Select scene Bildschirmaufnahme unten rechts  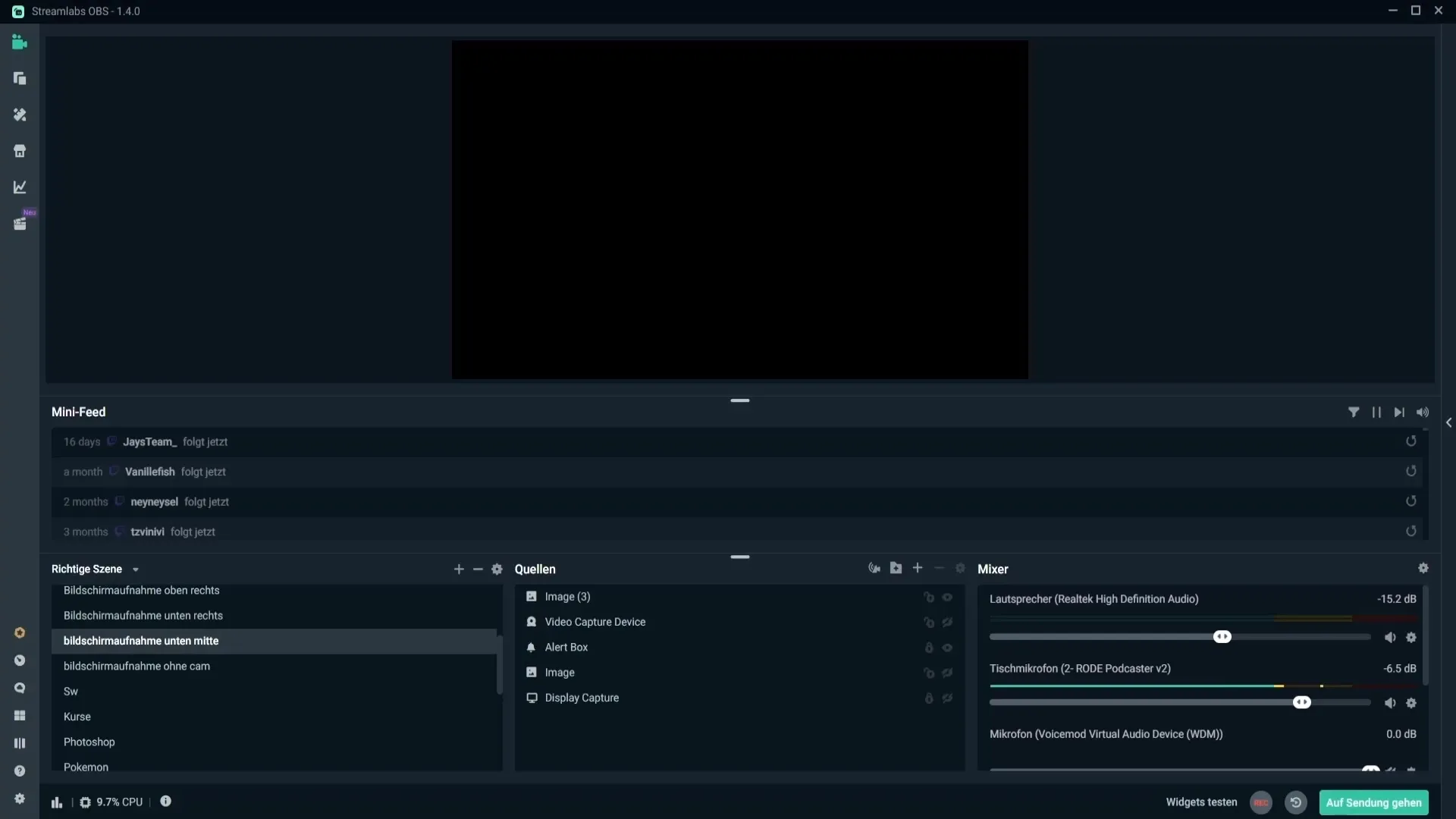tap(274, 616)
